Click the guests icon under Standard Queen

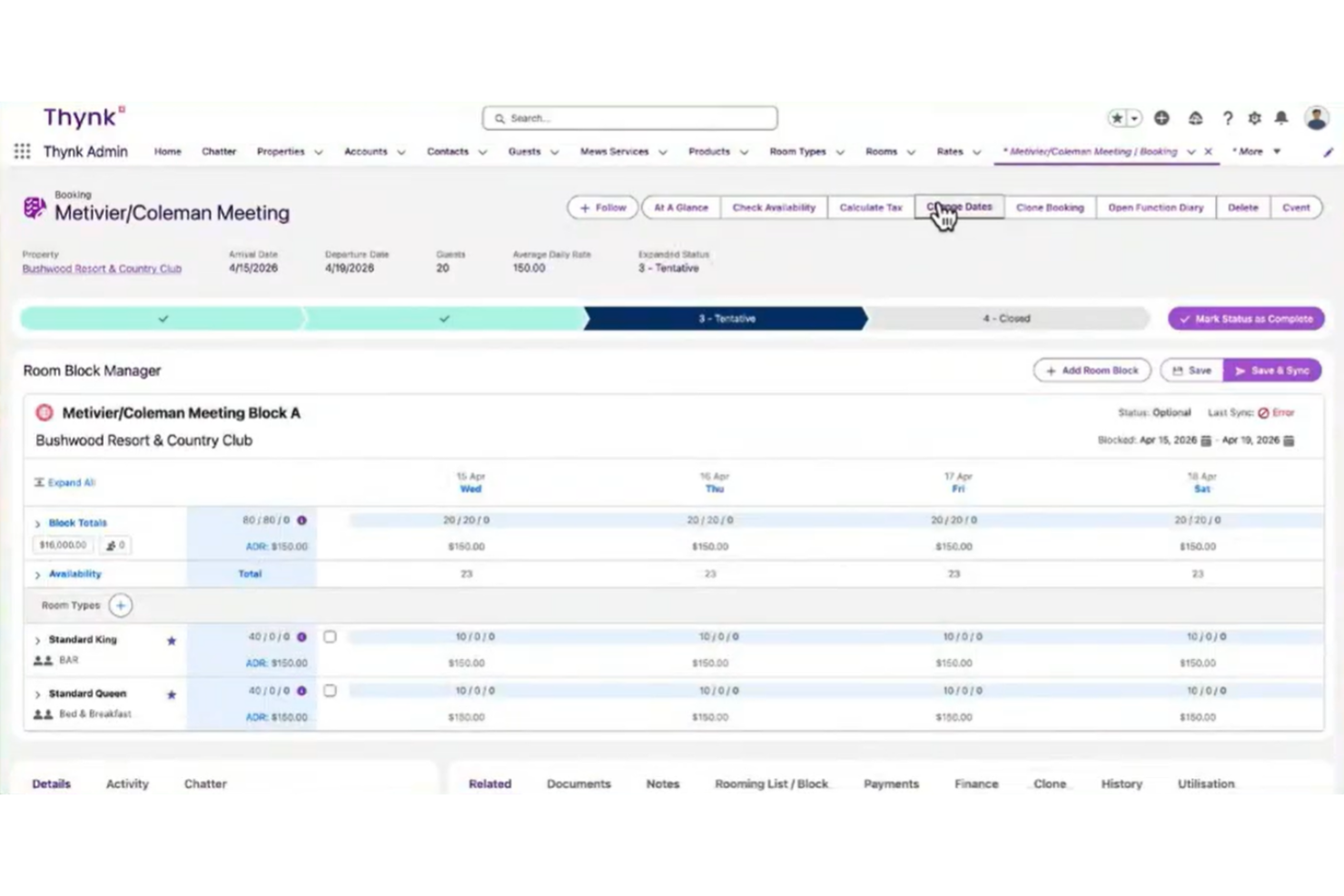(43, 714)
